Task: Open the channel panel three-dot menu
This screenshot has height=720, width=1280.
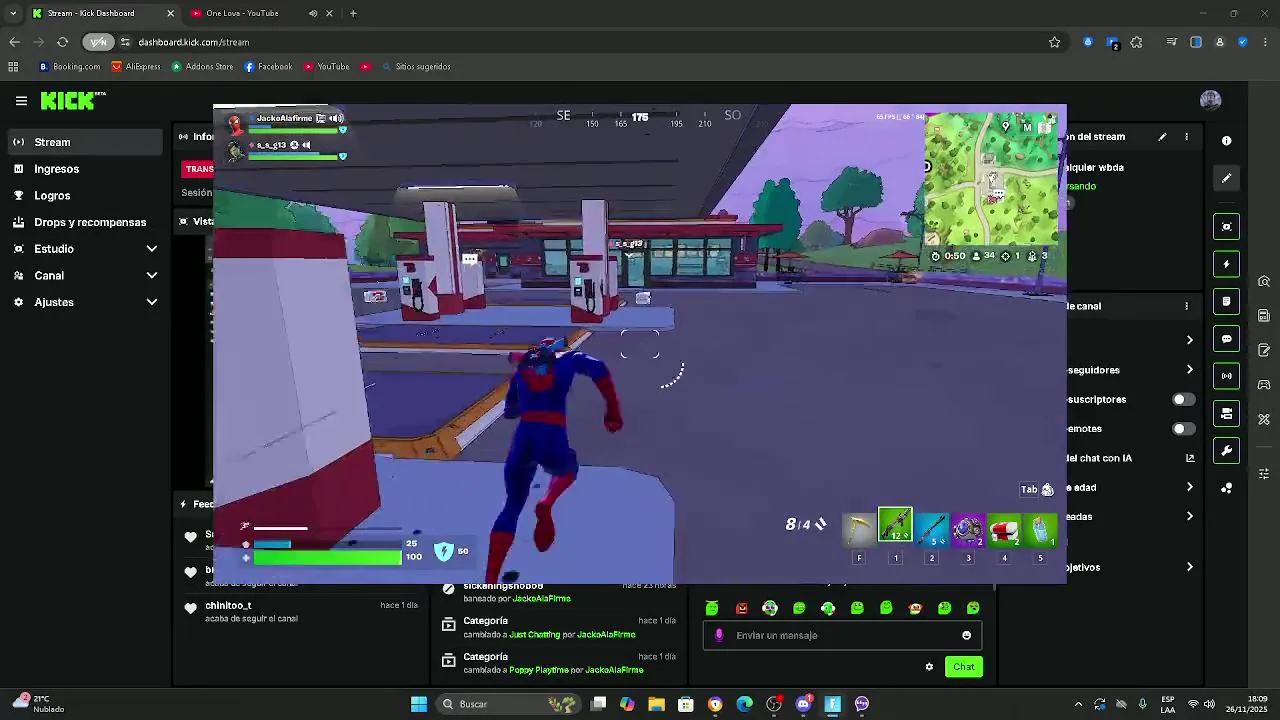Action: (x=1187, y=306)
